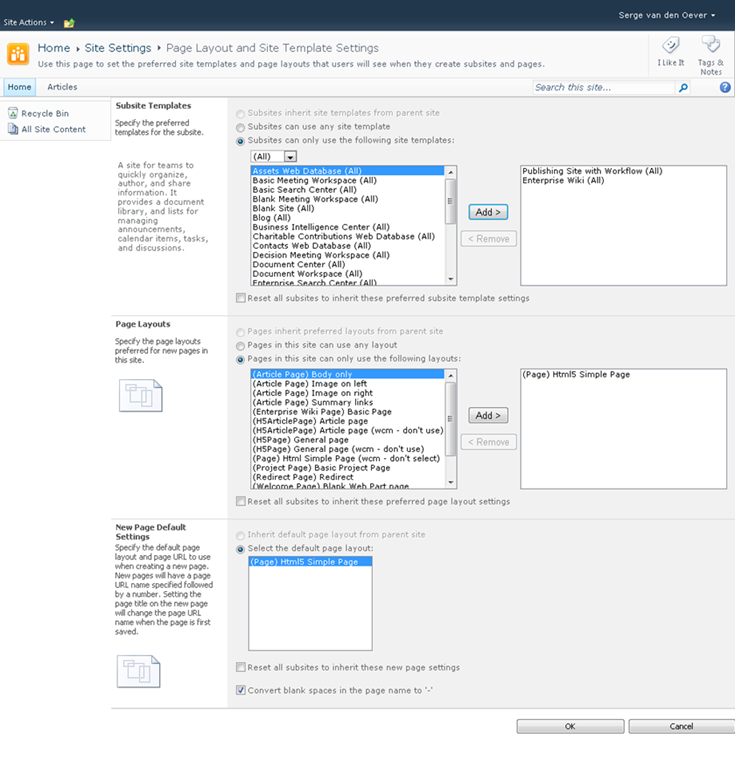Viewport: 735px width, 768px height.
Task: Check Reset subsites to inherit page layout settings
Action: pyautogui.click(x=240, y=501)
